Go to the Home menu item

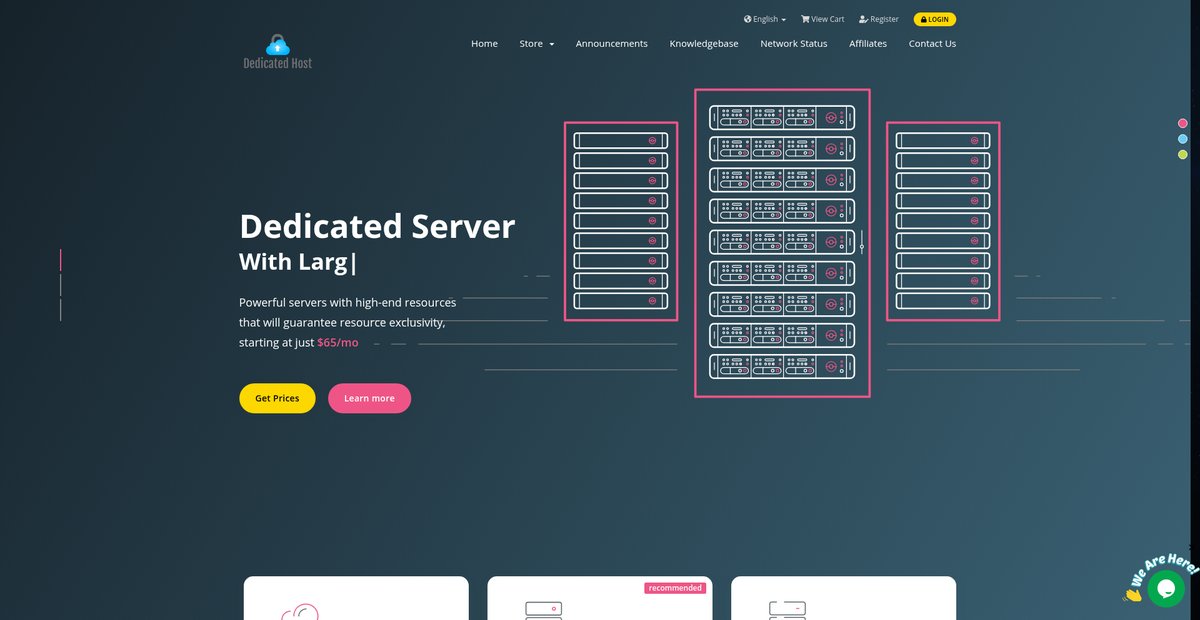[484, 43]
